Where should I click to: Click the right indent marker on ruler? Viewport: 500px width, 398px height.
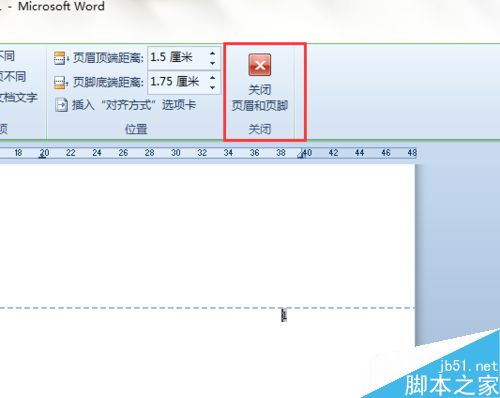301,154
